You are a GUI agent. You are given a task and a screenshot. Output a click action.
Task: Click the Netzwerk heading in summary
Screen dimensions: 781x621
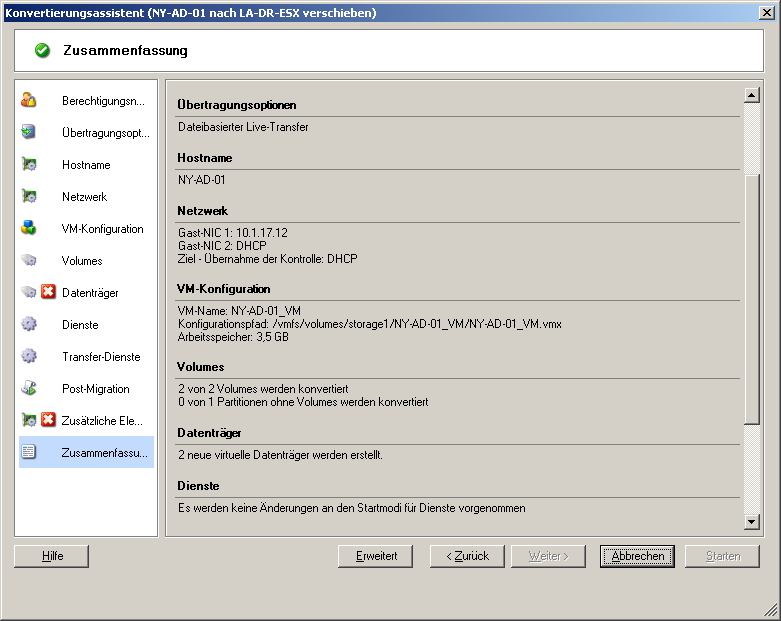coord(202,211)
